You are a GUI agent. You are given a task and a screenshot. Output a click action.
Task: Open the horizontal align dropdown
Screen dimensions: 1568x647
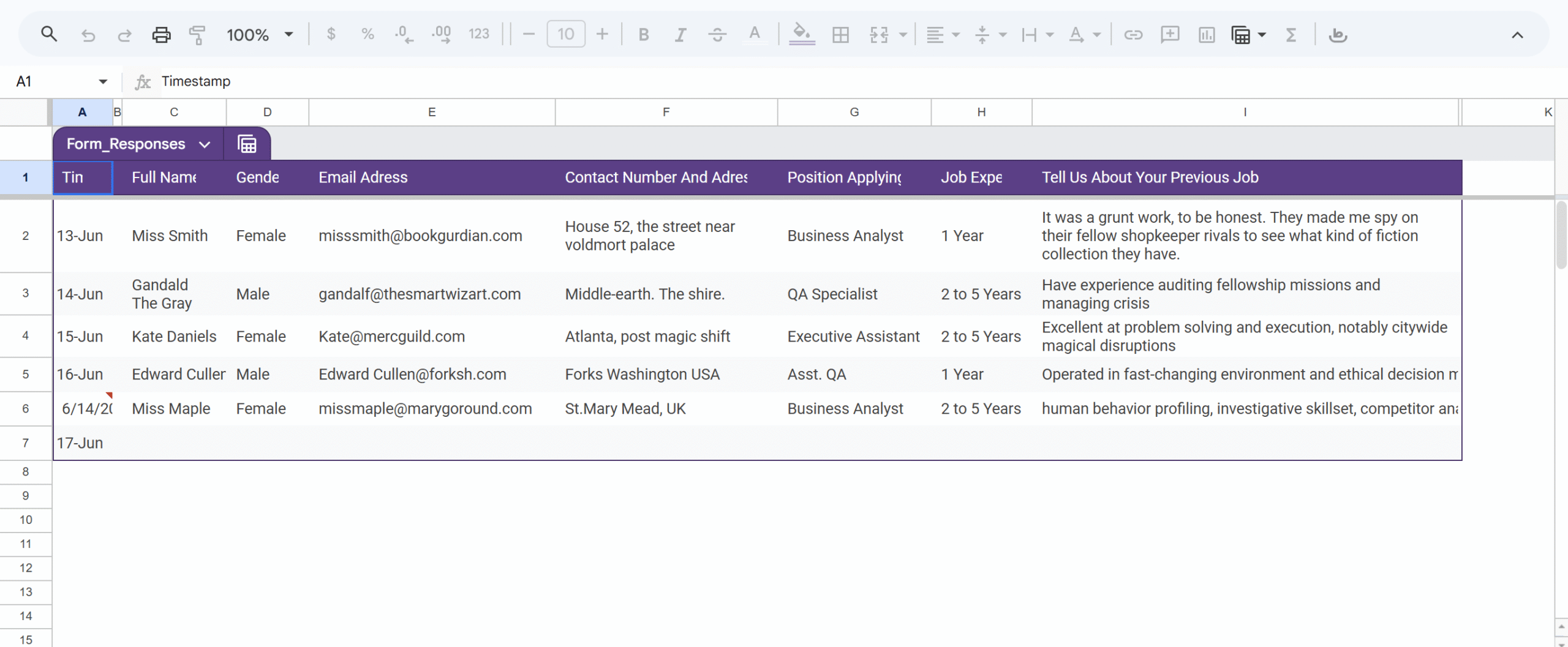pyautogui.click(x=942, y=35)
